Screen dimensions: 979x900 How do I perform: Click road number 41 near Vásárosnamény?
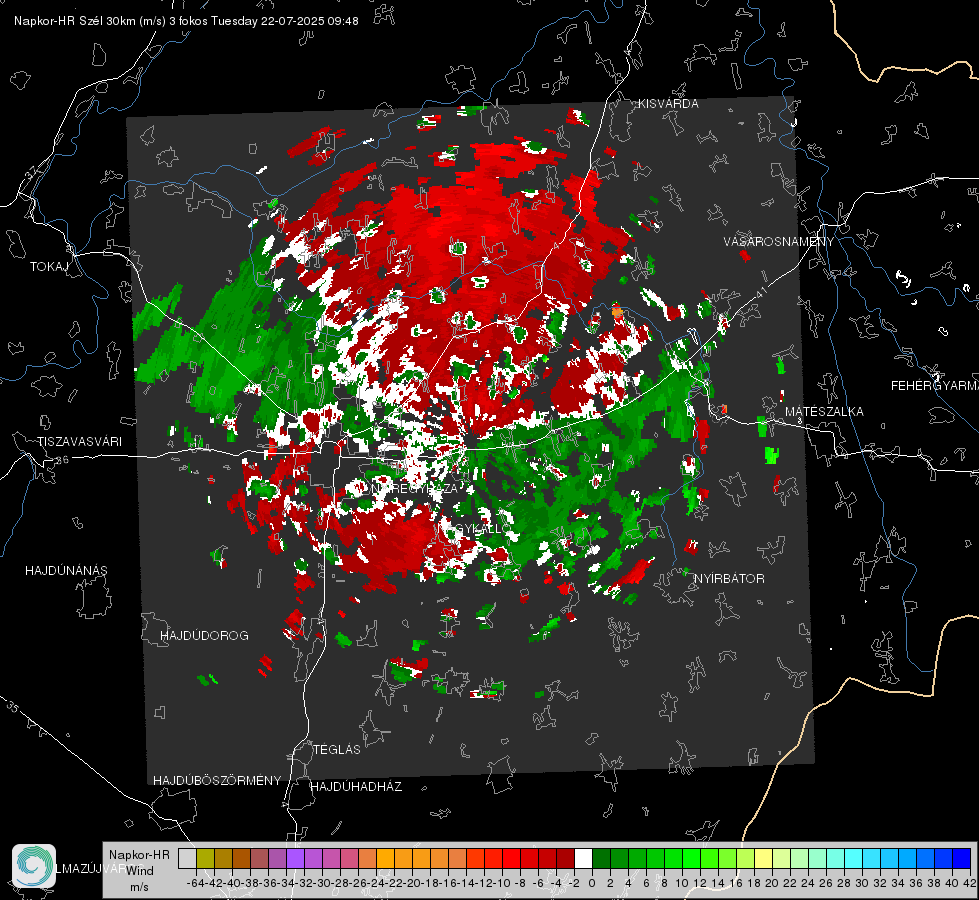761,292
